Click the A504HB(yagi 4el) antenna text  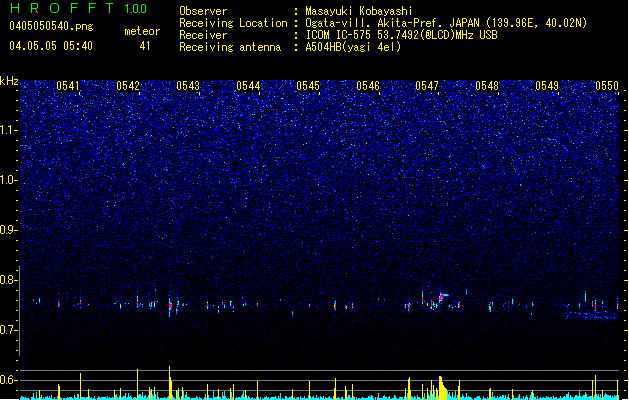pos(353,47)
